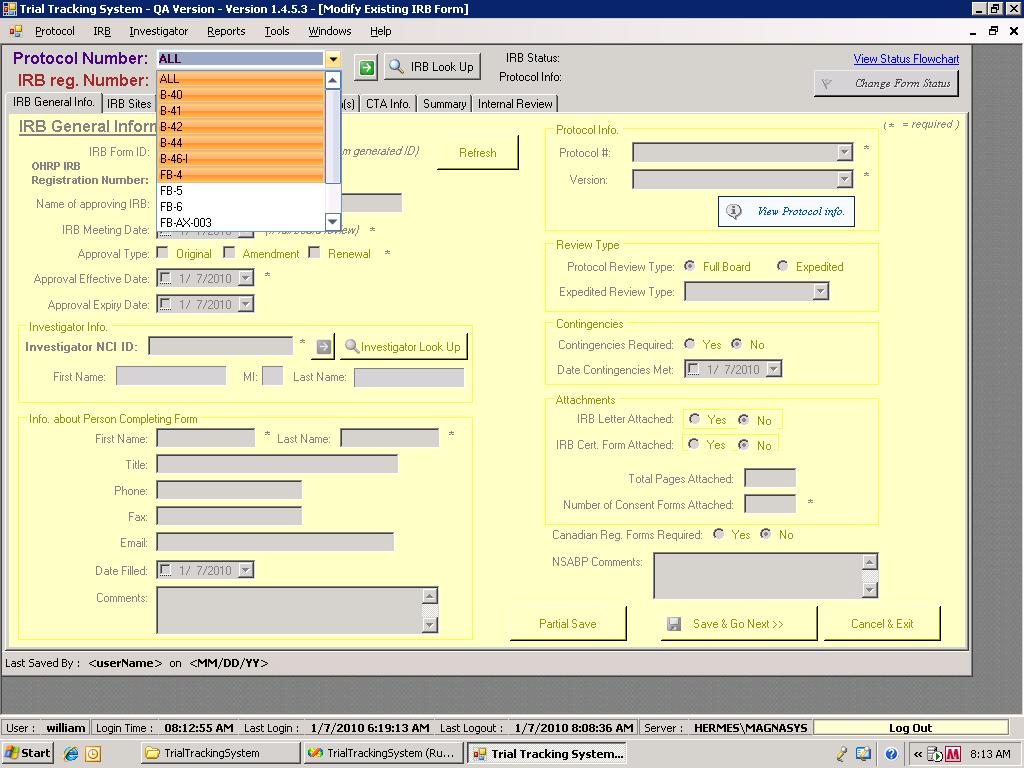Switch to the CTA Info. tab
Image resolution: width=1024 pixels, height=768 pixels.
tap(388, 104)
